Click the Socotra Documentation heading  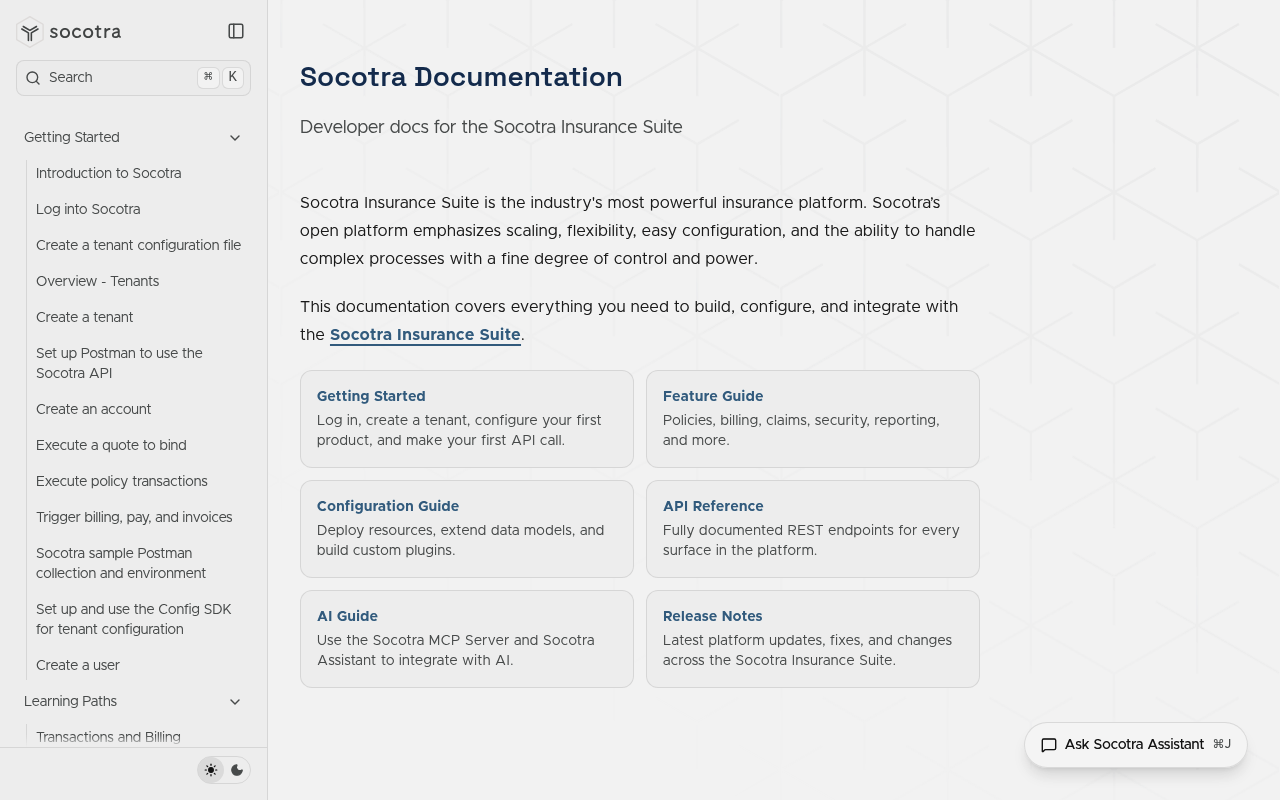pyautogui.click(x=461, y=77)
